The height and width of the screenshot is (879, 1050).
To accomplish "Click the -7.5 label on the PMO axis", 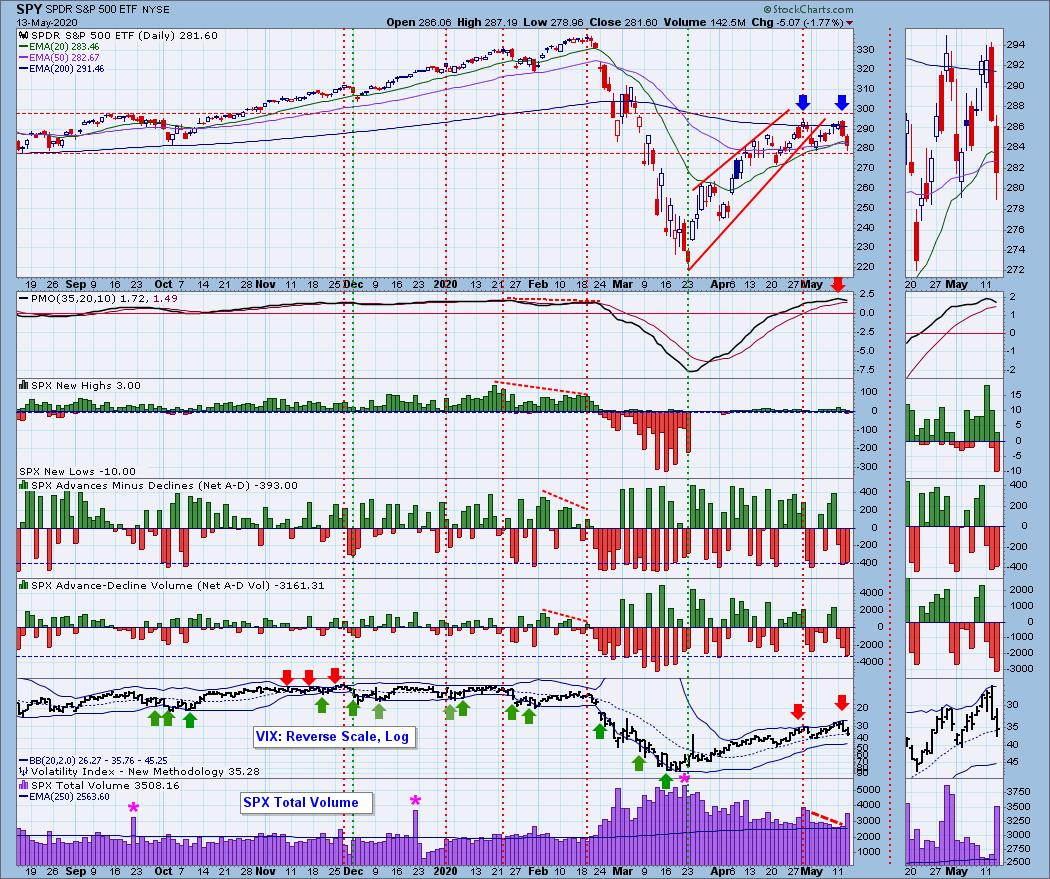I will pos(867,370).
